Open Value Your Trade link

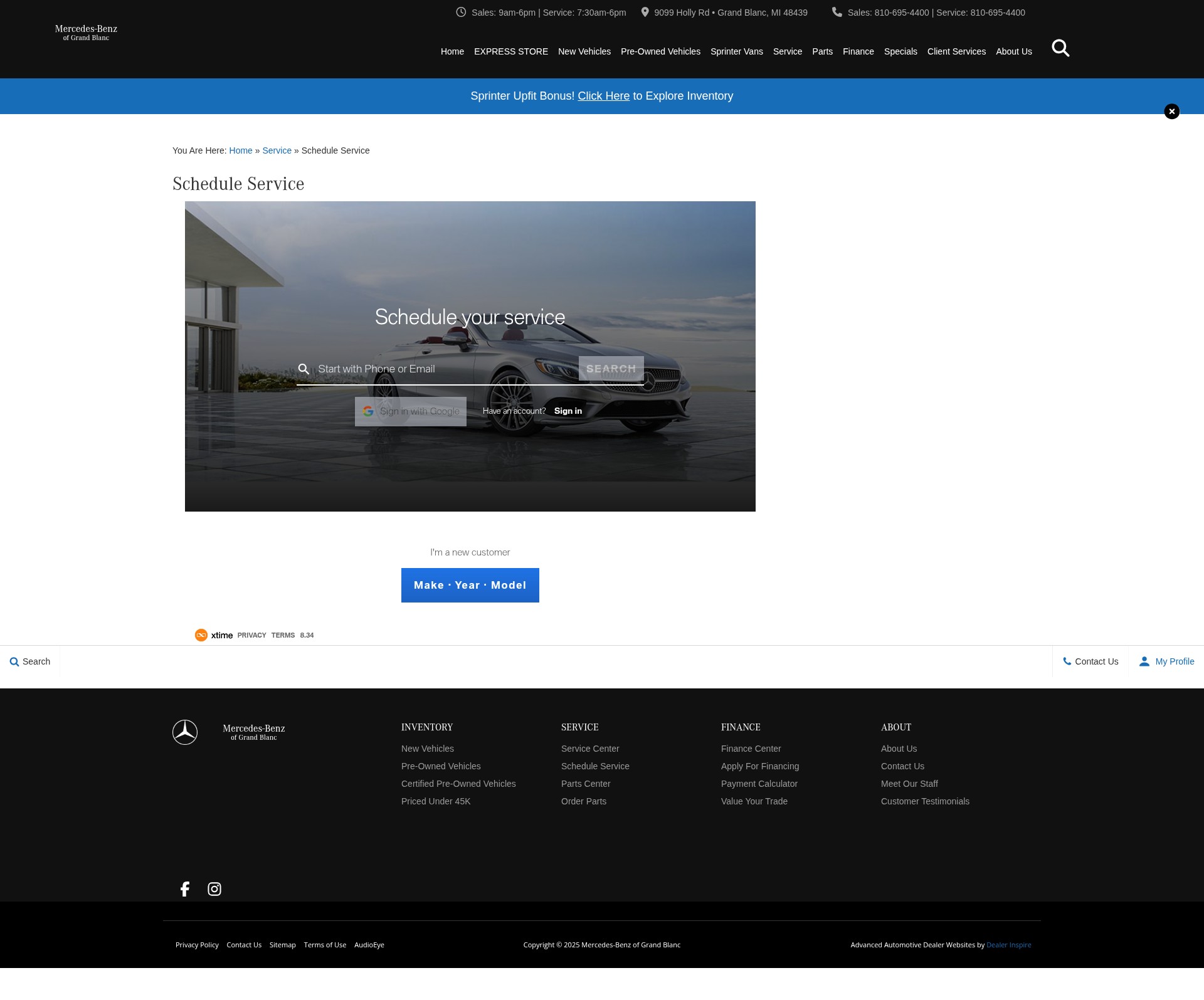(x=754, y=801)
